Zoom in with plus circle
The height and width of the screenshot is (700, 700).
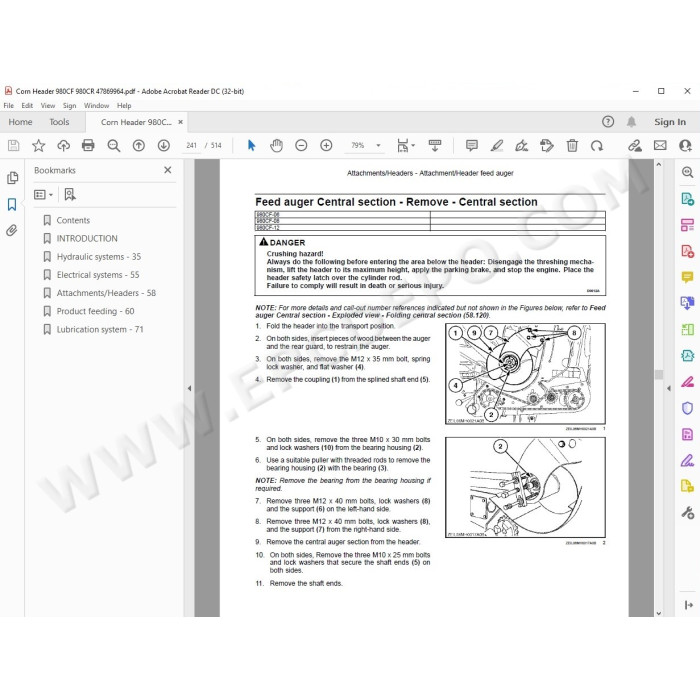coord(326,145)
